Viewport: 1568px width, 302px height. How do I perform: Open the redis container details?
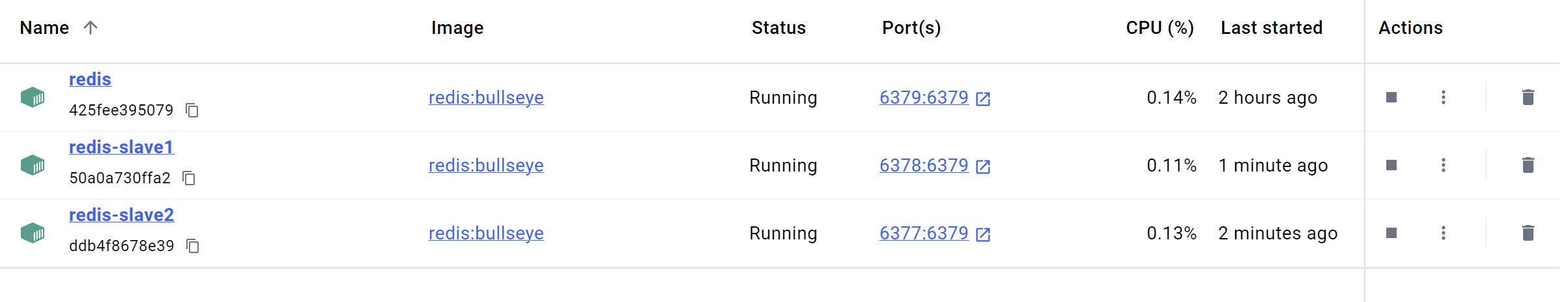coord(90,79)
